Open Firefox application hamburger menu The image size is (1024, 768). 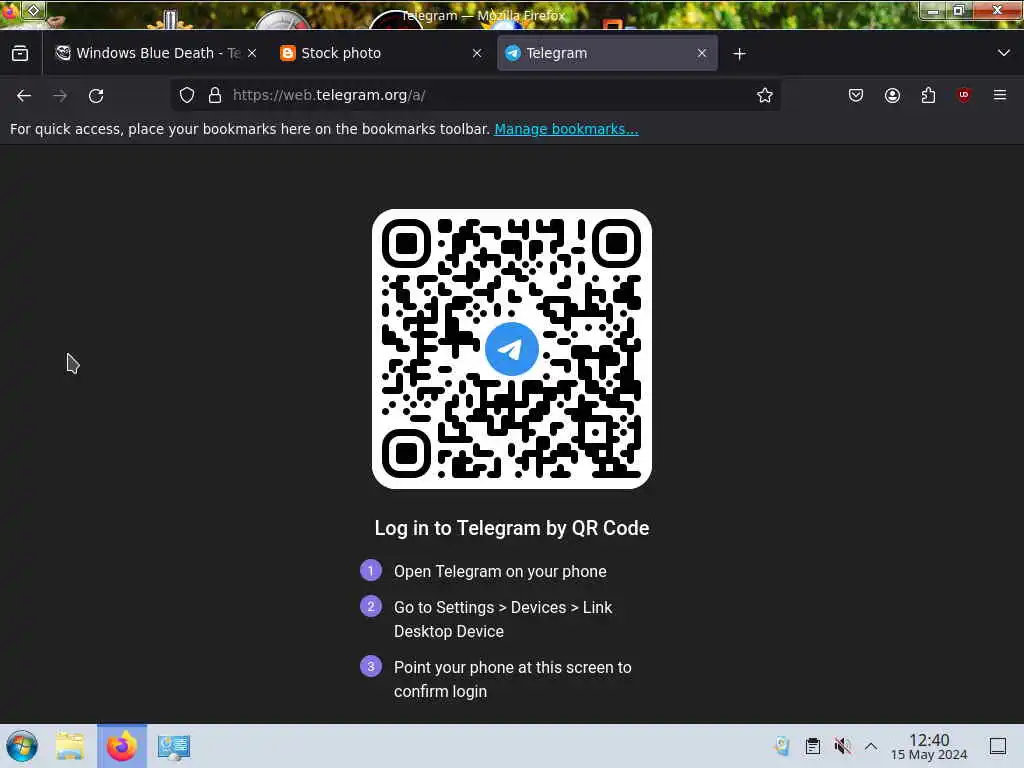[1000, 95]
